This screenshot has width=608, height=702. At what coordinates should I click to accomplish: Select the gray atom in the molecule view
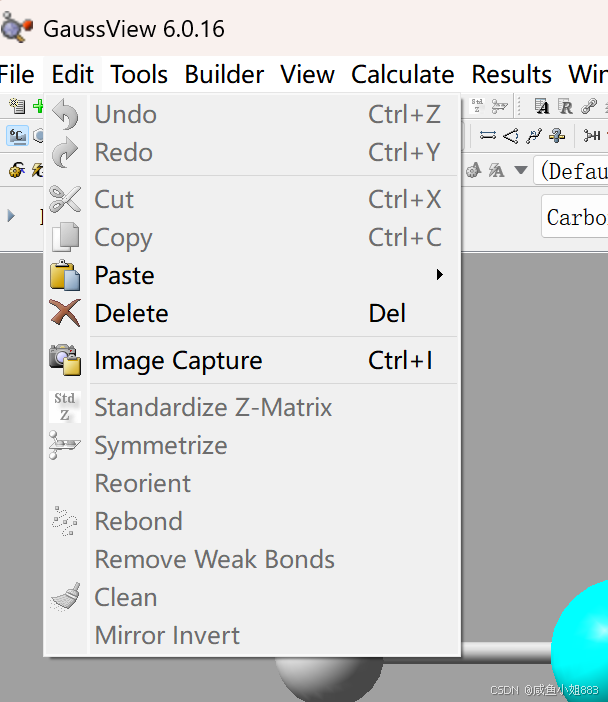tap(329, 678)
